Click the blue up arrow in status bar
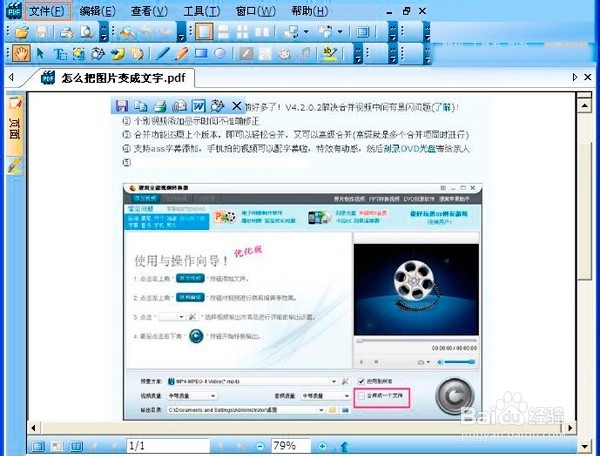The height and width of the screenshot is (456, 600). coord(344,446)
